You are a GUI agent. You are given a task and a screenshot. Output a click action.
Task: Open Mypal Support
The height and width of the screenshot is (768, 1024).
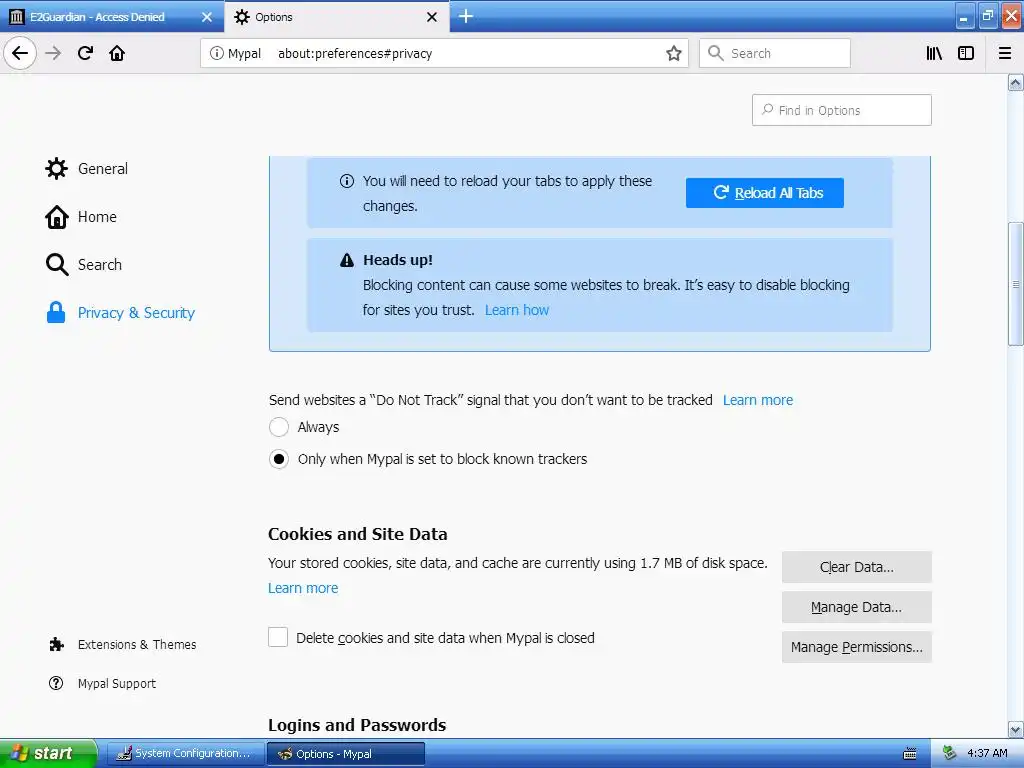[x=103, y=683]
